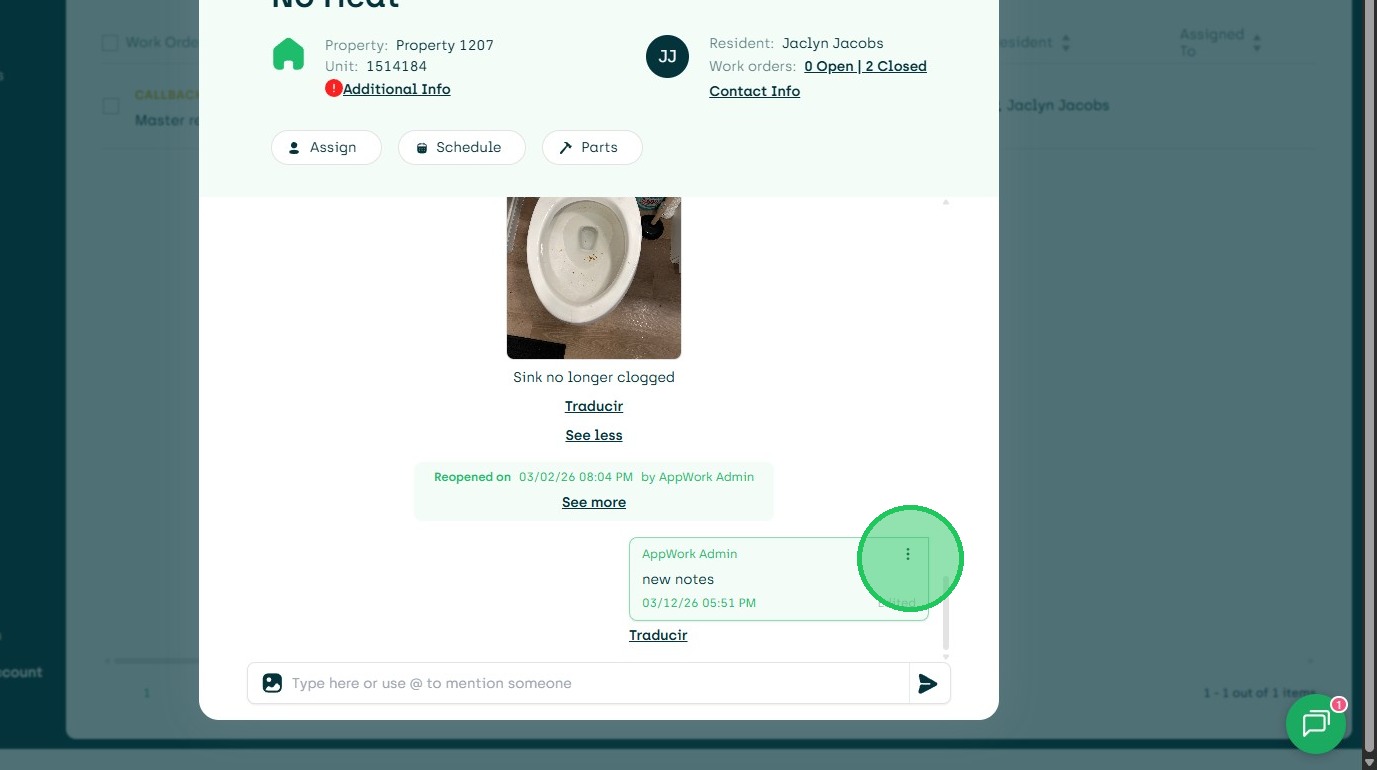Image resolution: width=1377 pixels, height=770 pixels.
Task: Open the chat support widget
Action: click(1315, 723)
